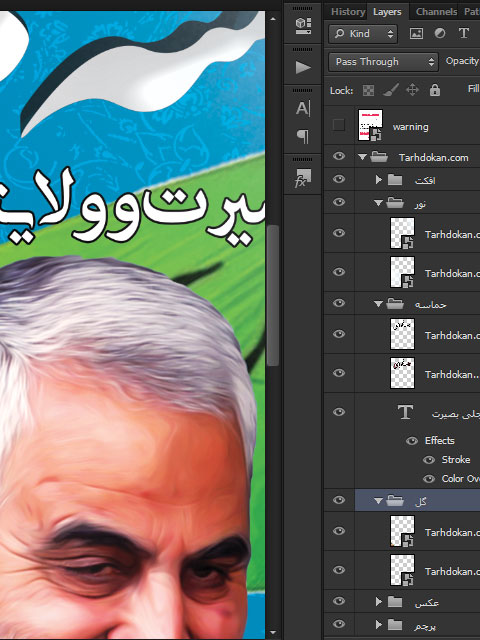Screen dimensions: 480x640
Task: Click canvas scroll up arrow
Action: tap(273, 19)
